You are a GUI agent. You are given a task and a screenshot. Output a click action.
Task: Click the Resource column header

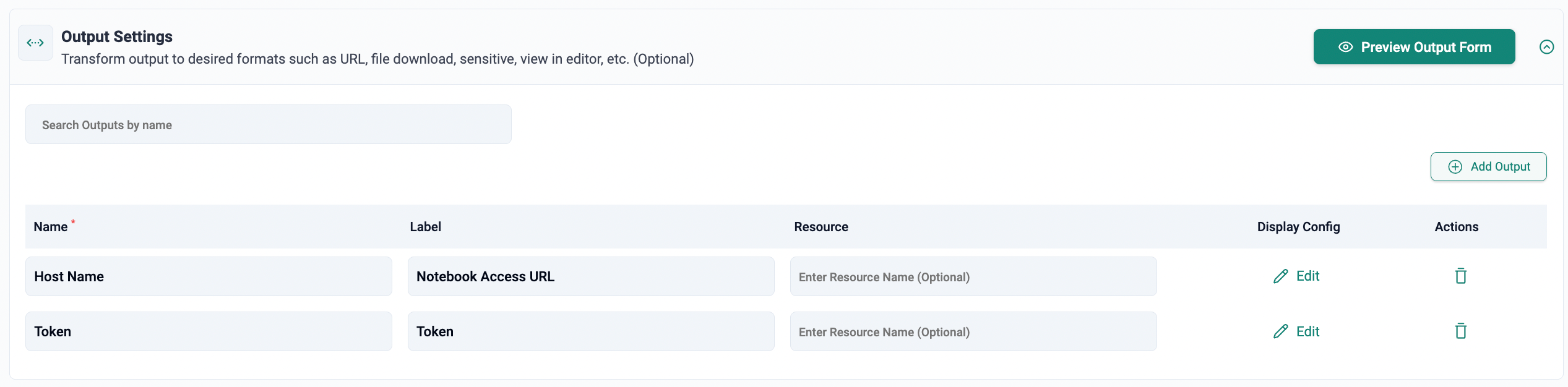pos(821,227)
